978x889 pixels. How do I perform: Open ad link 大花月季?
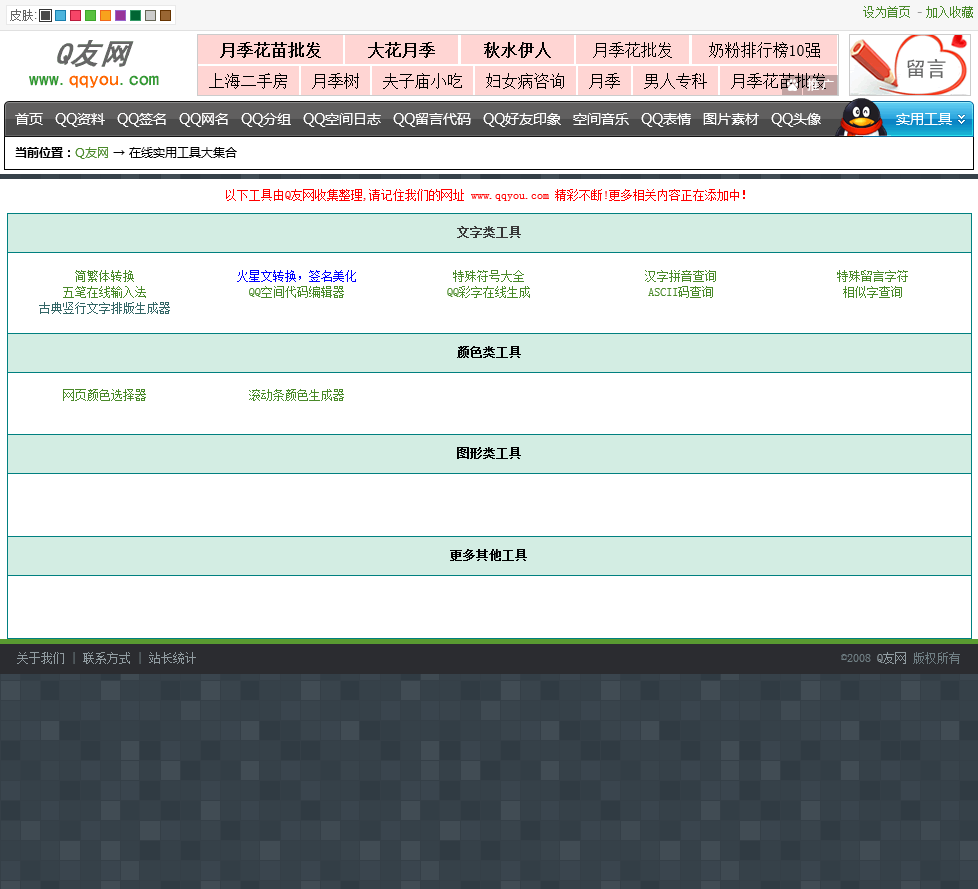[x=401, y=50]
